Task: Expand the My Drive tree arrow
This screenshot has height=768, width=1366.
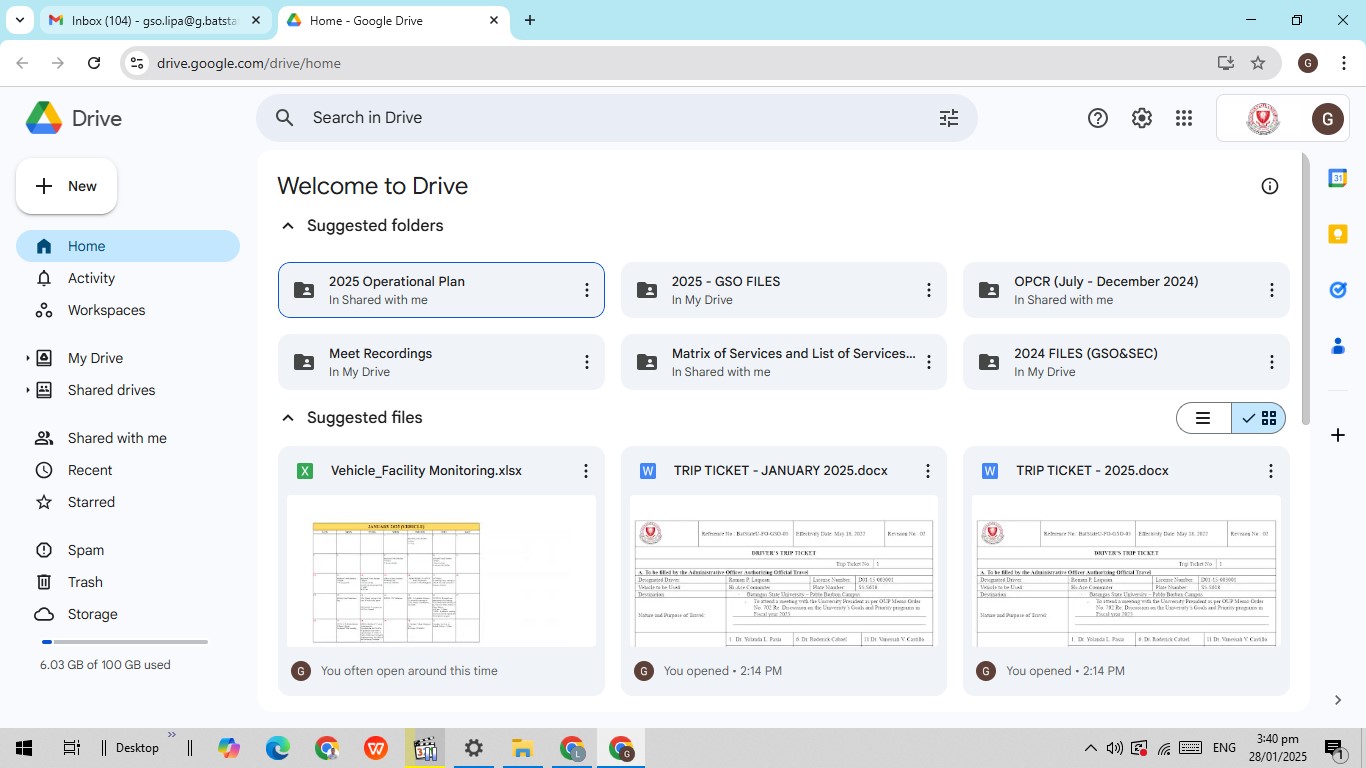Action: (27, 358)
